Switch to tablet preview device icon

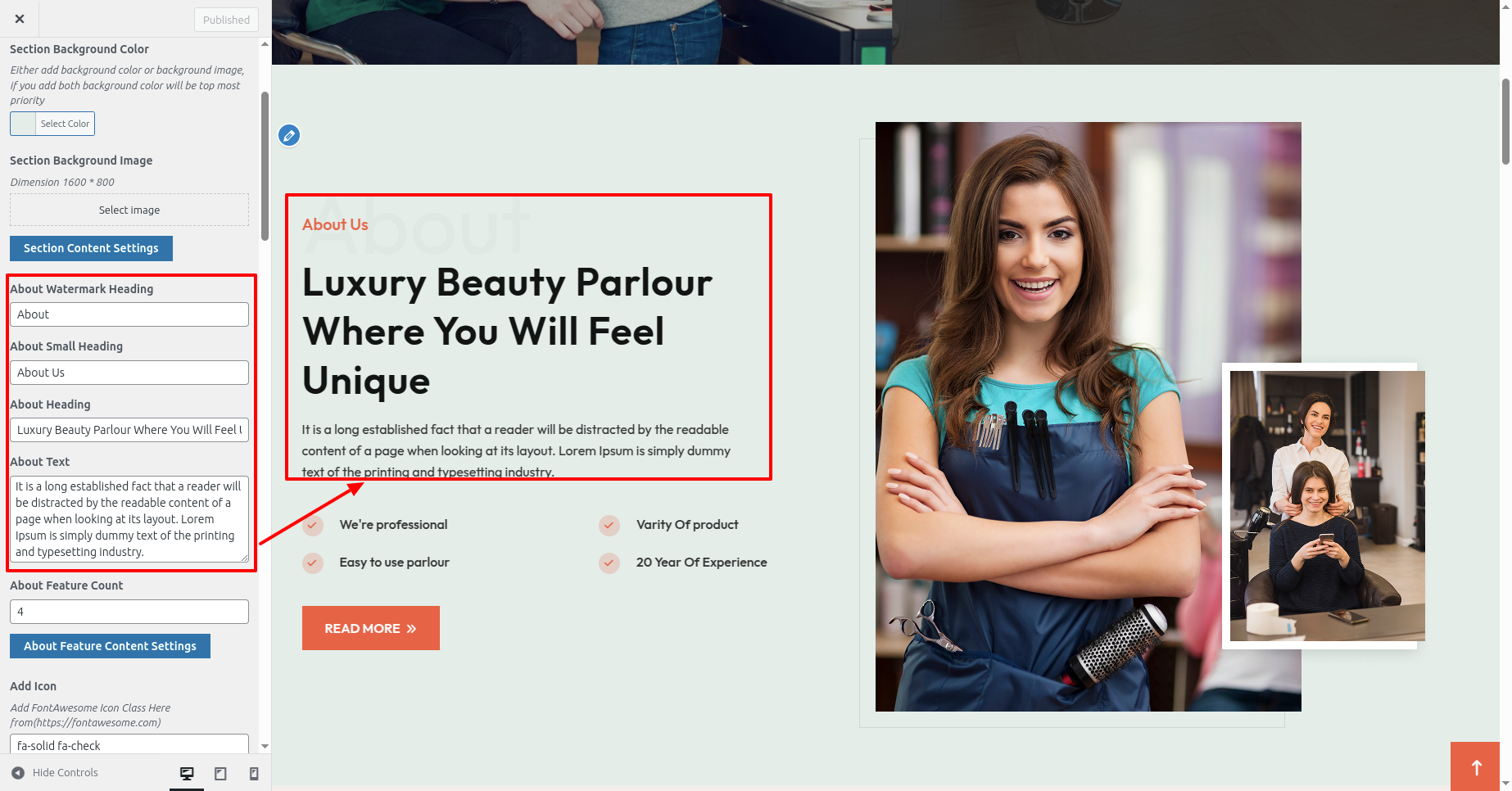220,773
